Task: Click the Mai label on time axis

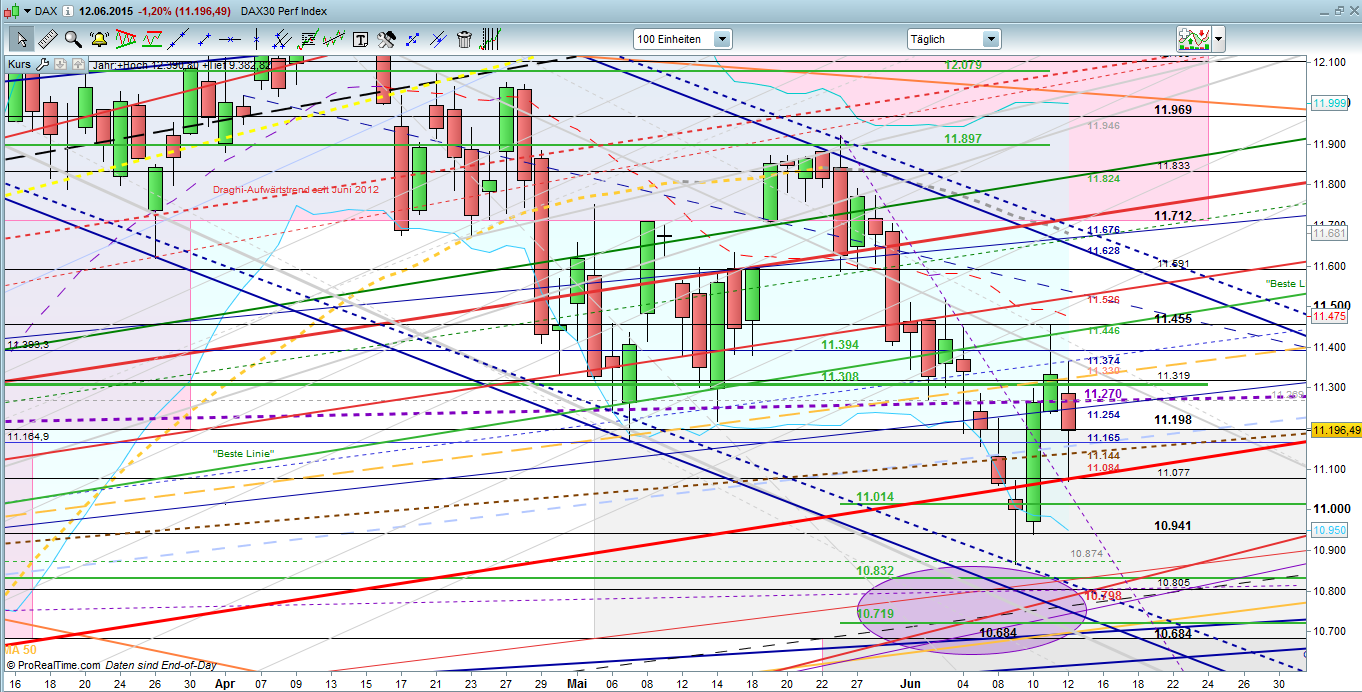Action: 576,684
